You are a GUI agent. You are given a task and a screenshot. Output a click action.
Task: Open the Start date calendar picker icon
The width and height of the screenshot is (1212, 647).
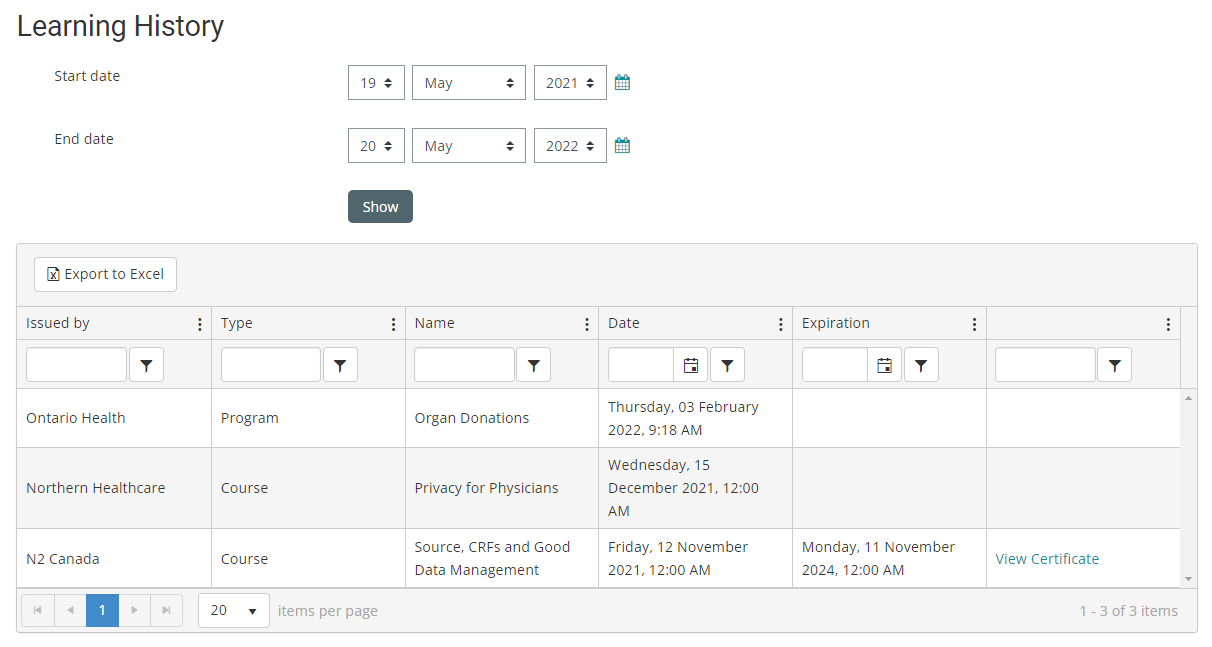tap(622, 83)
